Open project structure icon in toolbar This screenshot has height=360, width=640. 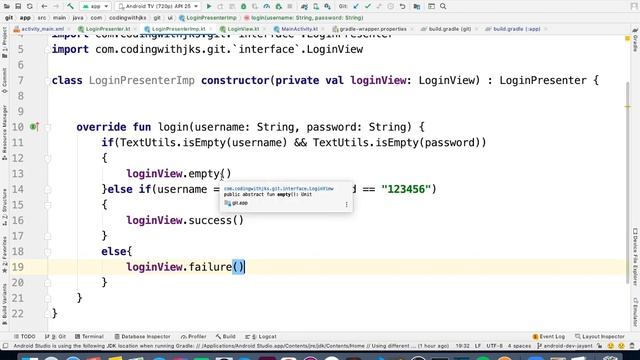417,7
